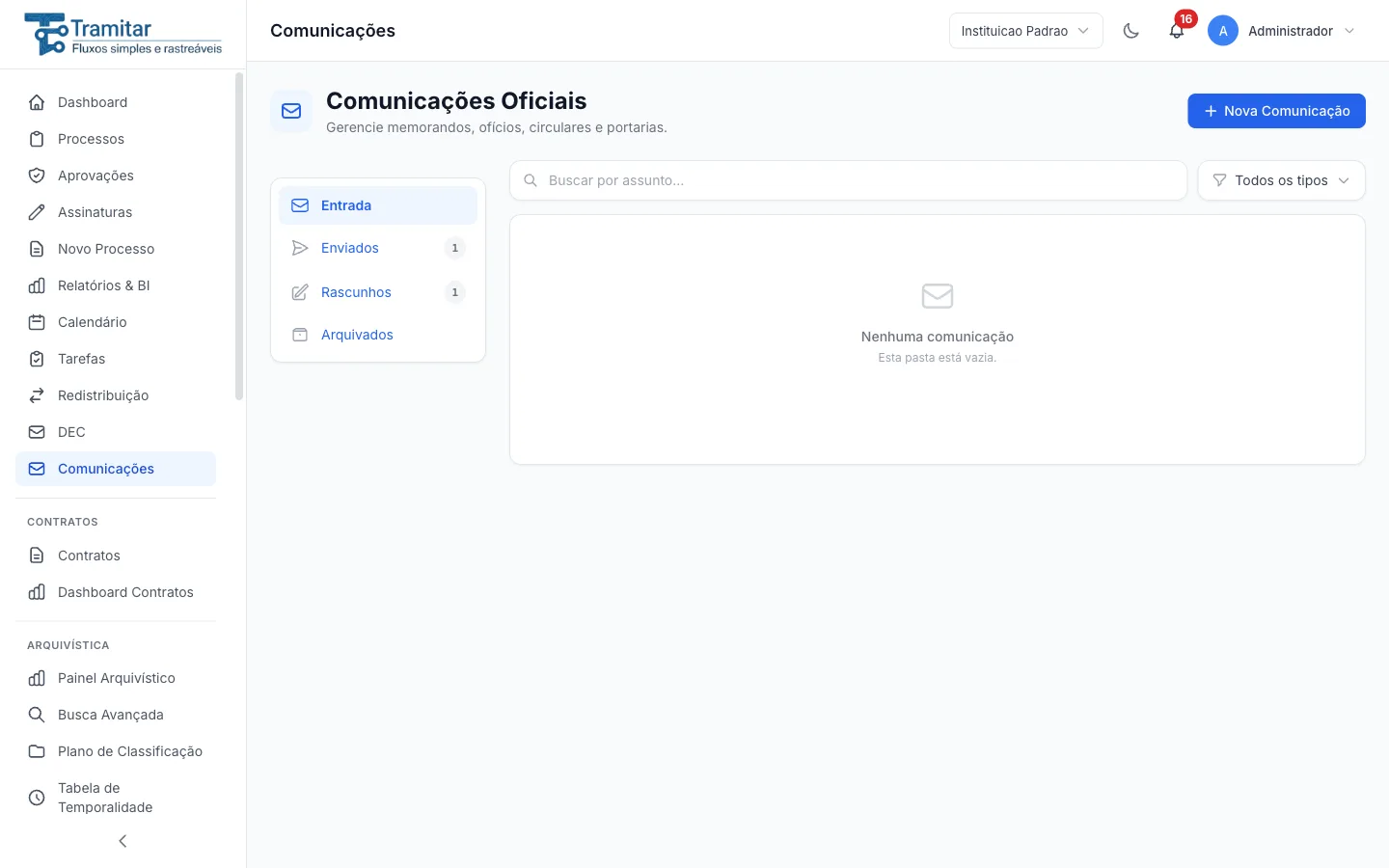Open notifications bell with 16 badge
Viewport: 1389px width, 868px height.
tap(1177, 31)
